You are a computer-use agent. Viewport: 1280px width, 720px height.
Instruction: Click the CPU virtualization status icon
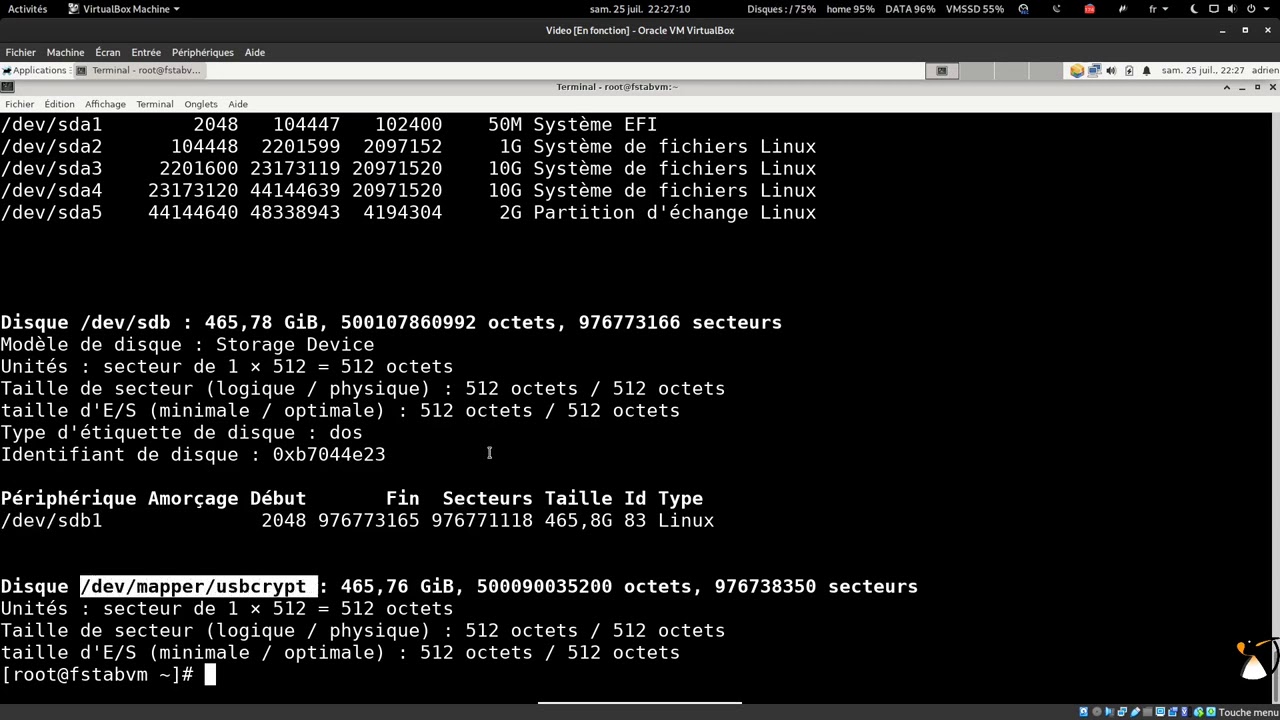[x=1185, y=712]
